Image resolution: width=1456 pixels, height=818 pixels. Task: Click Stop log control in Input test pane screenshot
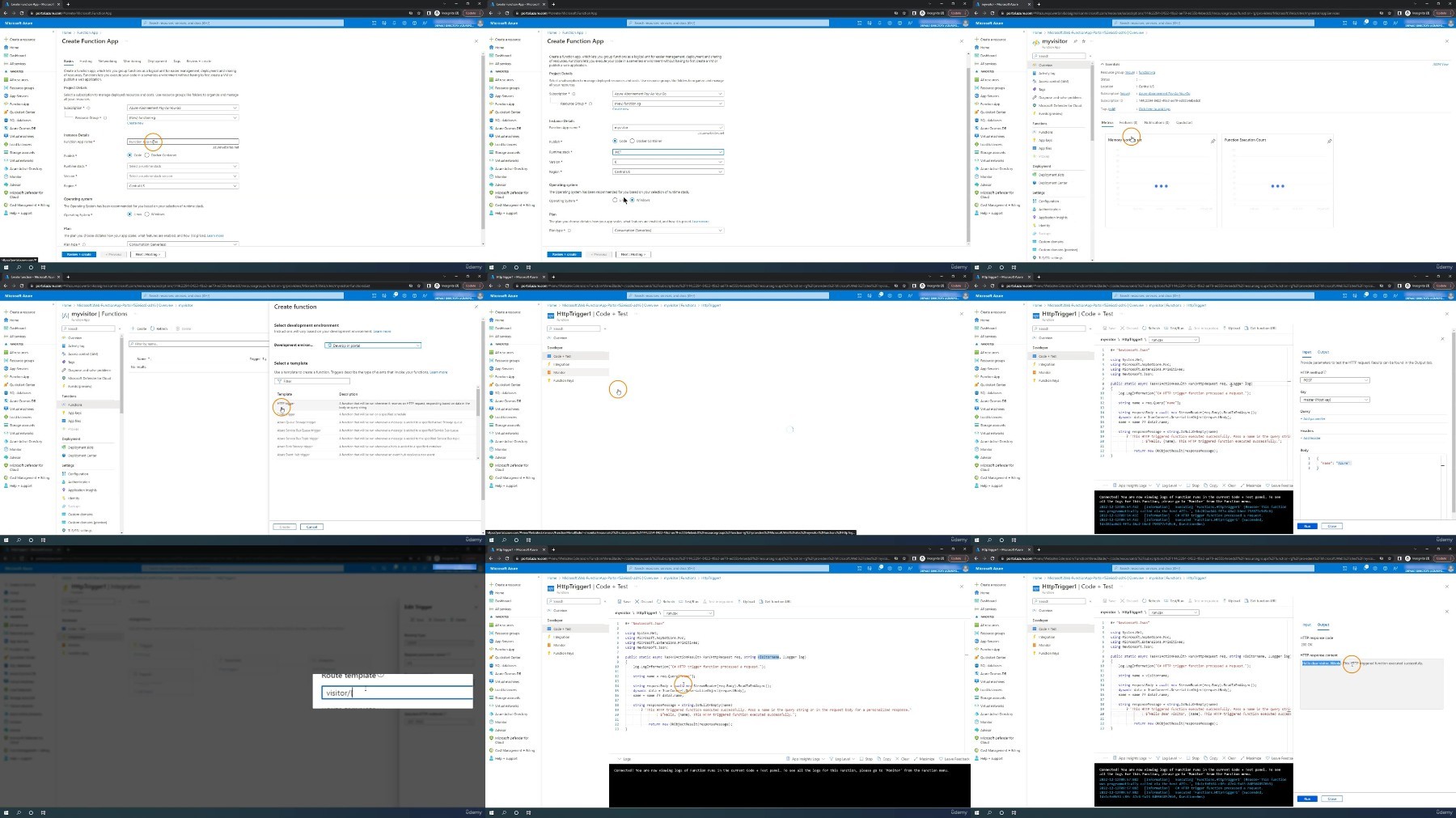(x=1194, y=485)
